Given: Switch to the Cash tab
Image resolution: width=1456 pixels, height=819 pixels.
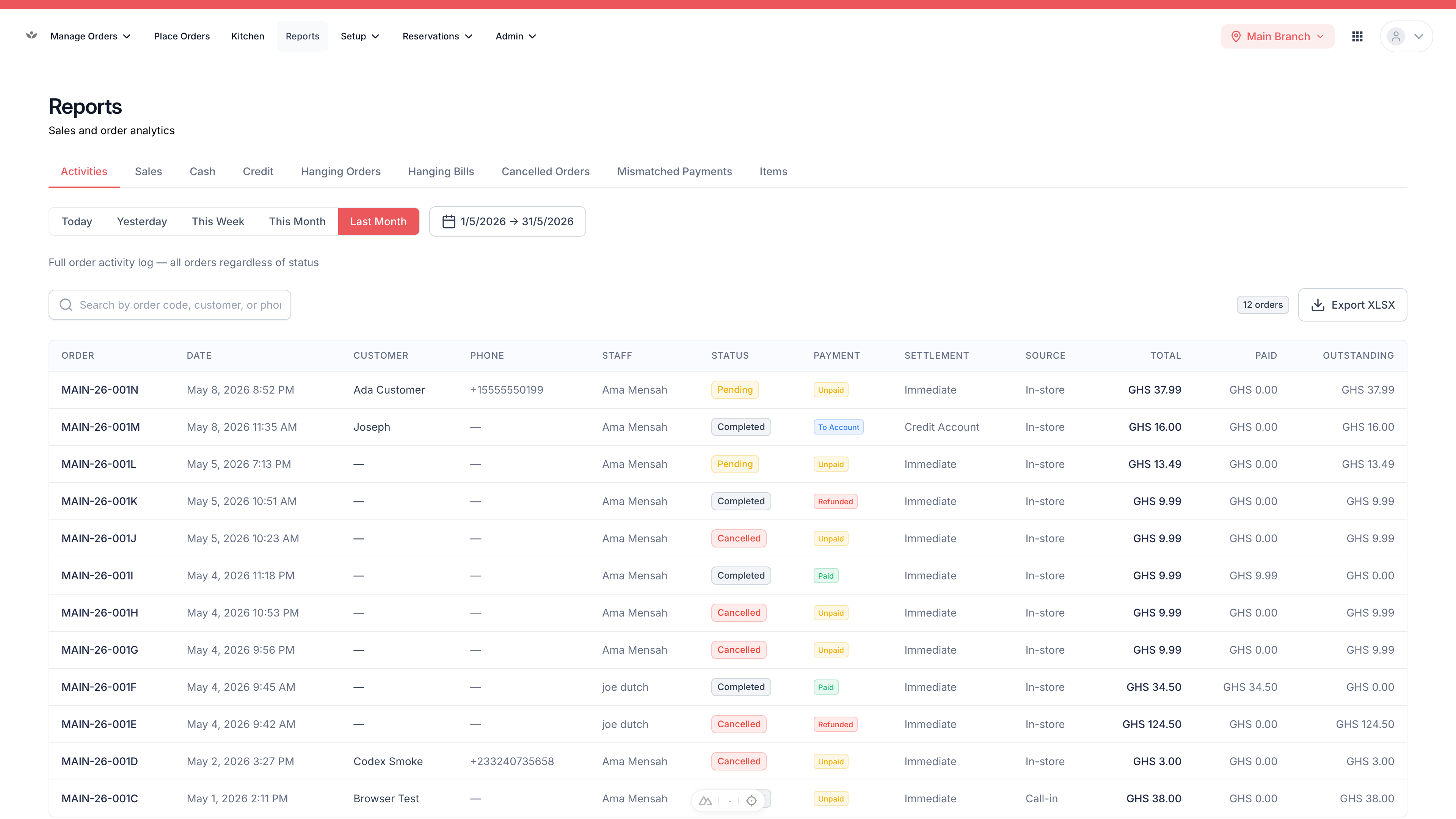Looking at the screenshot, I should pyautogui.click(x=202, y=171).
